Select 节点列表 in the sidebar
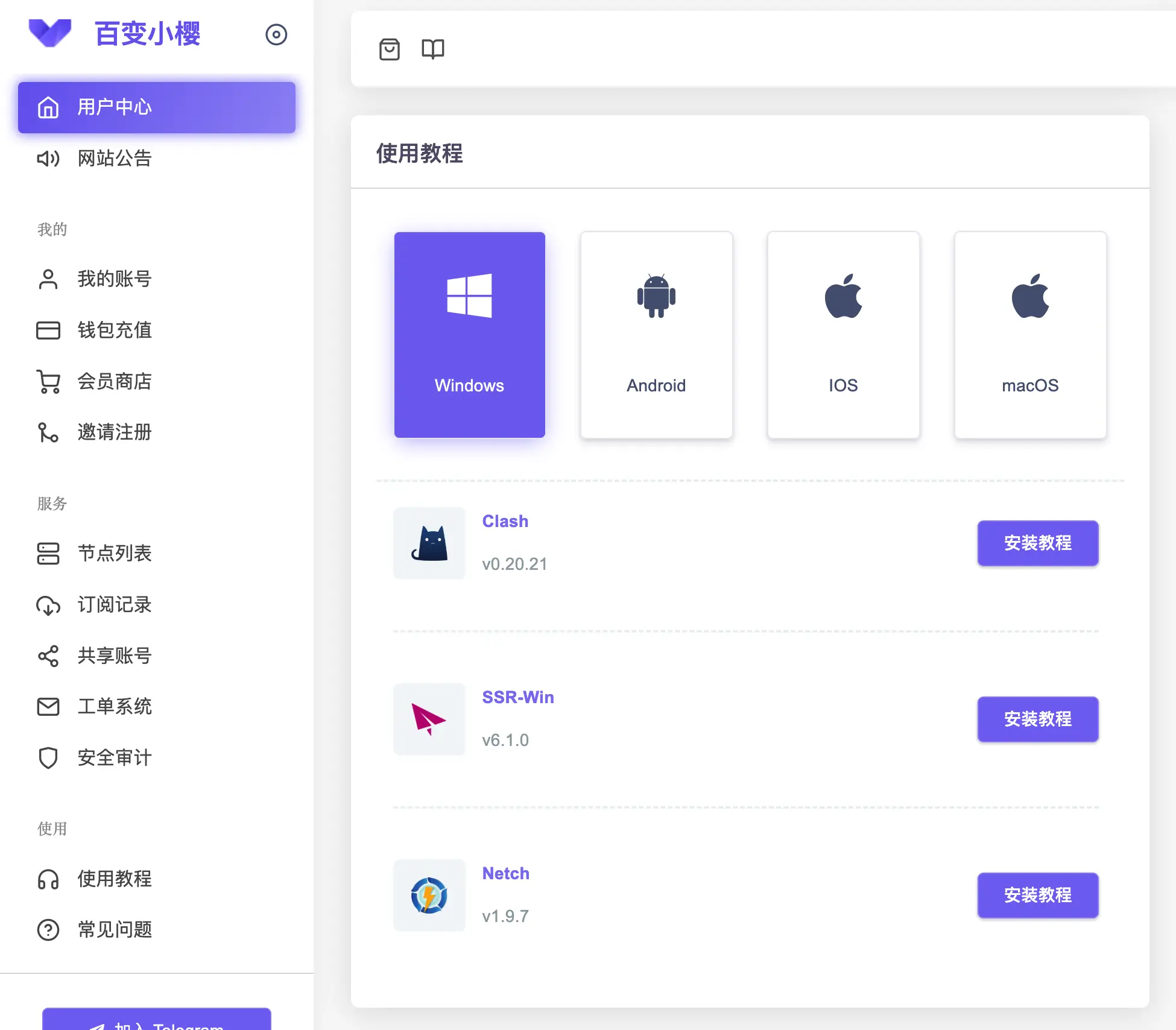1176x1030 pixels. 115,554
